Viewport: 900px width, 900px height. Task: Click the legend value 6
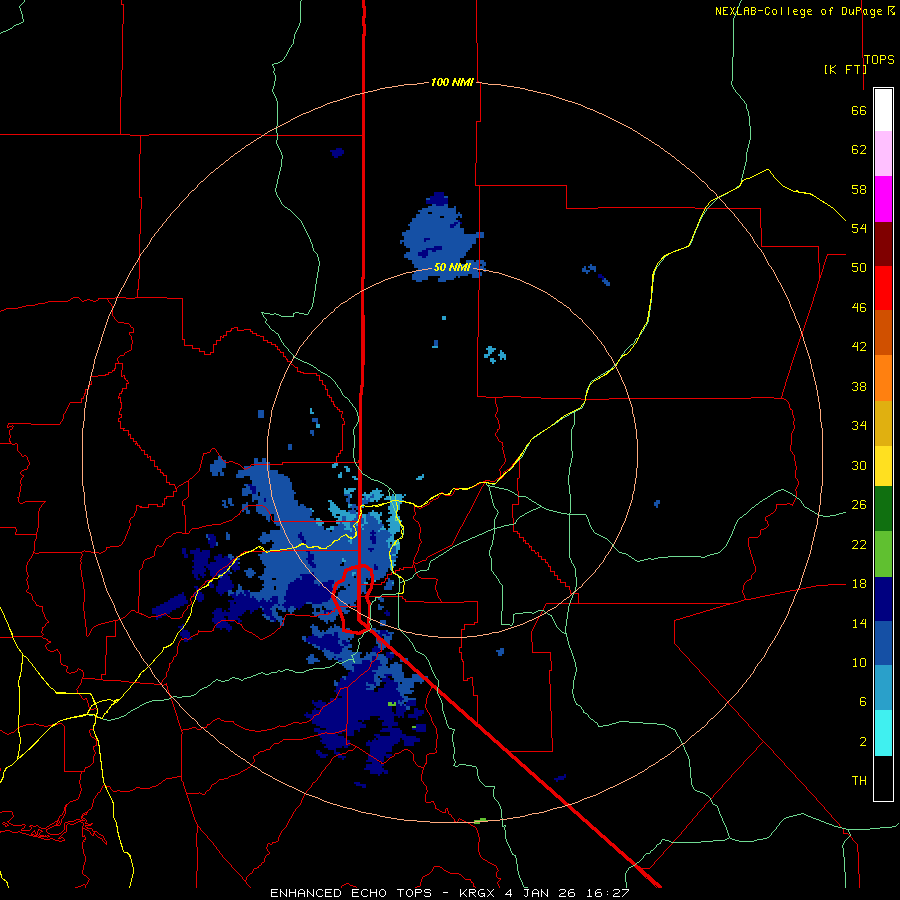[862, 701]
